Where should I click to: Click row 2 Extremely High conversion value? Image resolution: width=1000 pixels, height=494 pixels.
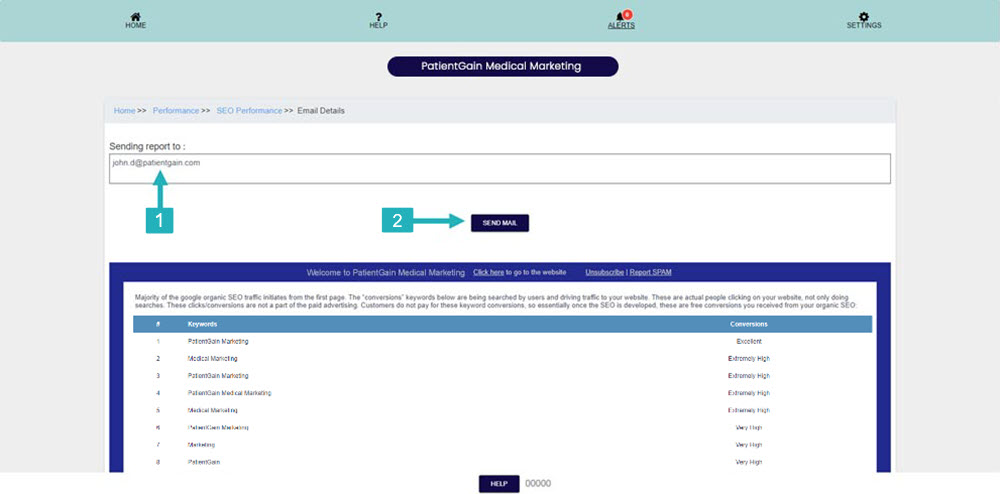point(749,359)
